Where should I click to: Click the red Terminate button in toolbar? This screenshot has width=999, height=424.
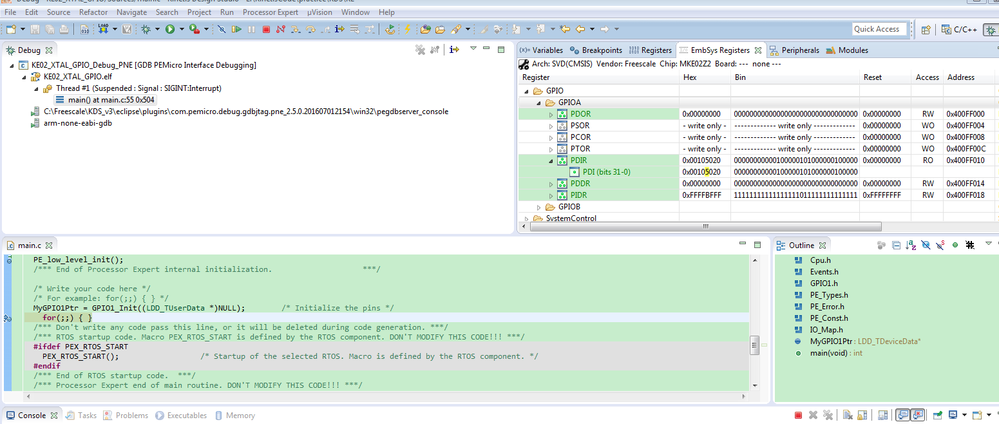point(266,29)
